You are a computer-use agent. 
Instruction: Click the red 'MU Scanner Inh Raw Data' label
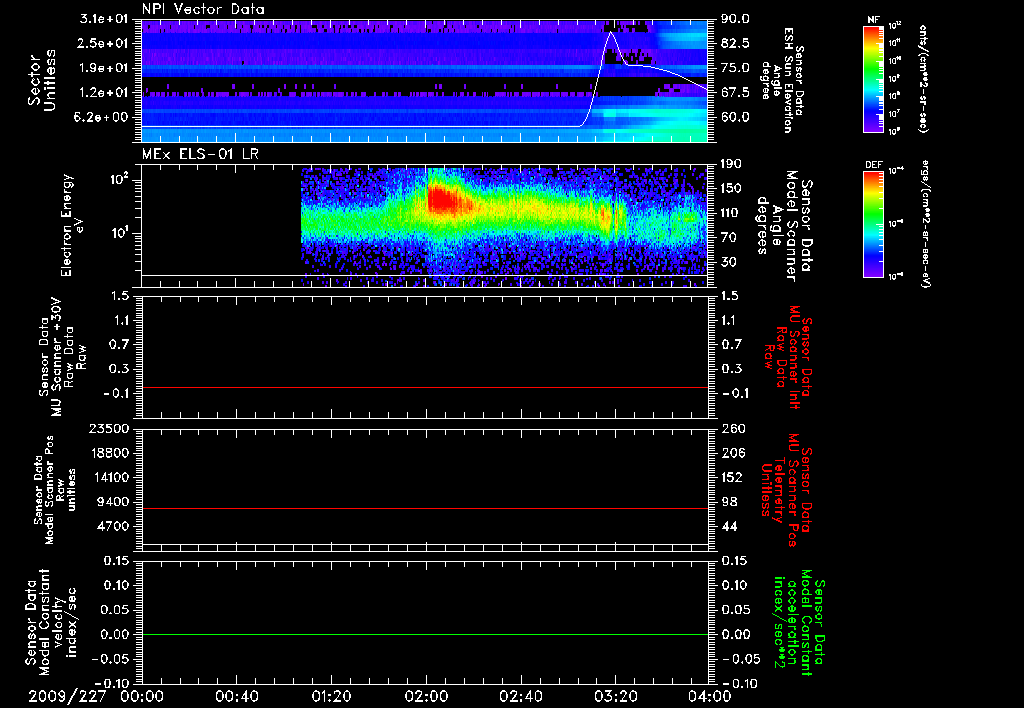click(787, 357)
